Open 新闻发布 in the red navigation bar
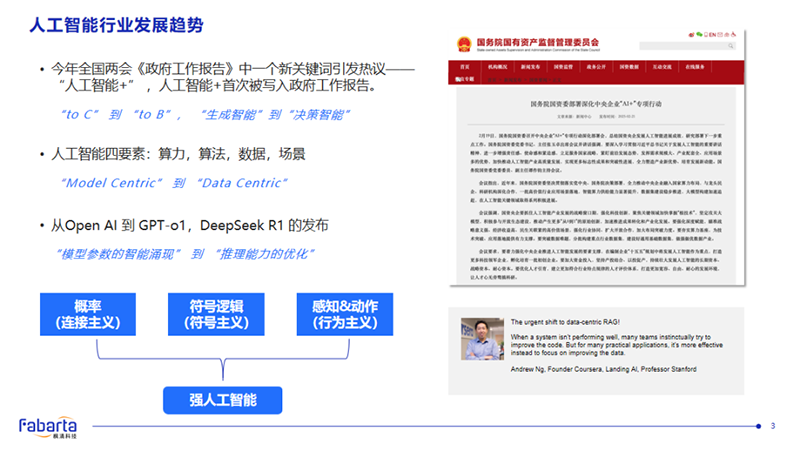 point(531,67)
